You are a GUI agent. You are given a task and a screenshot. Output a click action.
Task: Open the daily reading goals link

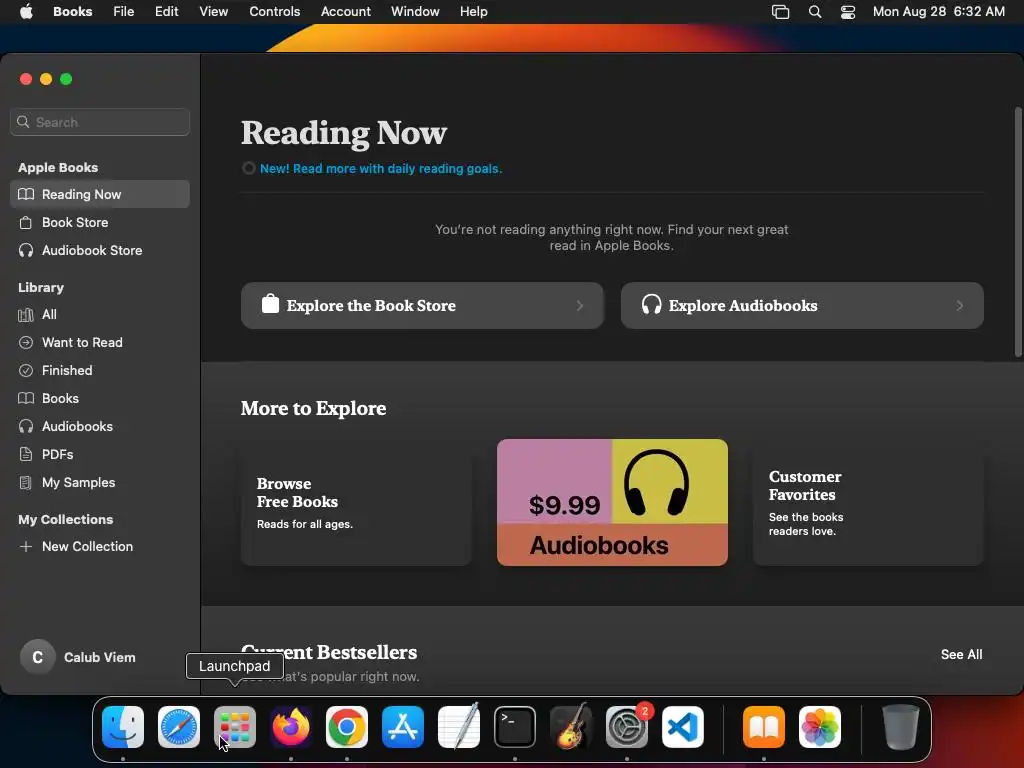click(381, 168)
